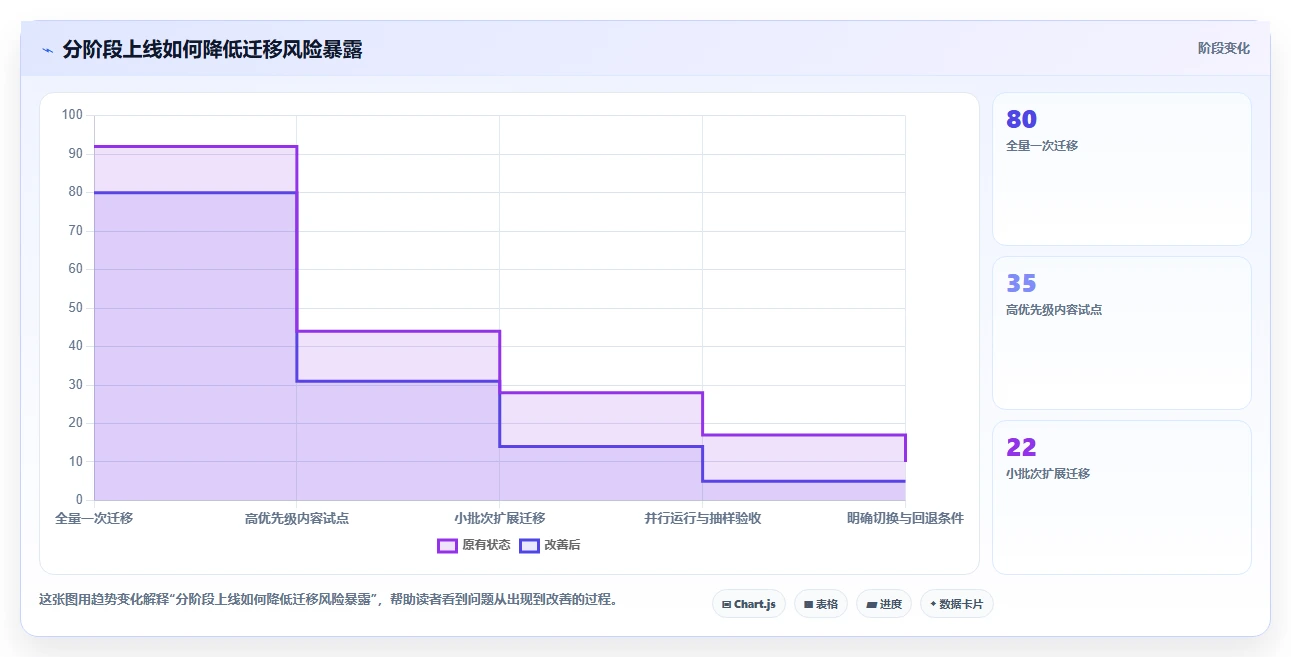Click x-axis label 全量一次迁移
The image size is (1291, 657).
[x=94, y=518]
